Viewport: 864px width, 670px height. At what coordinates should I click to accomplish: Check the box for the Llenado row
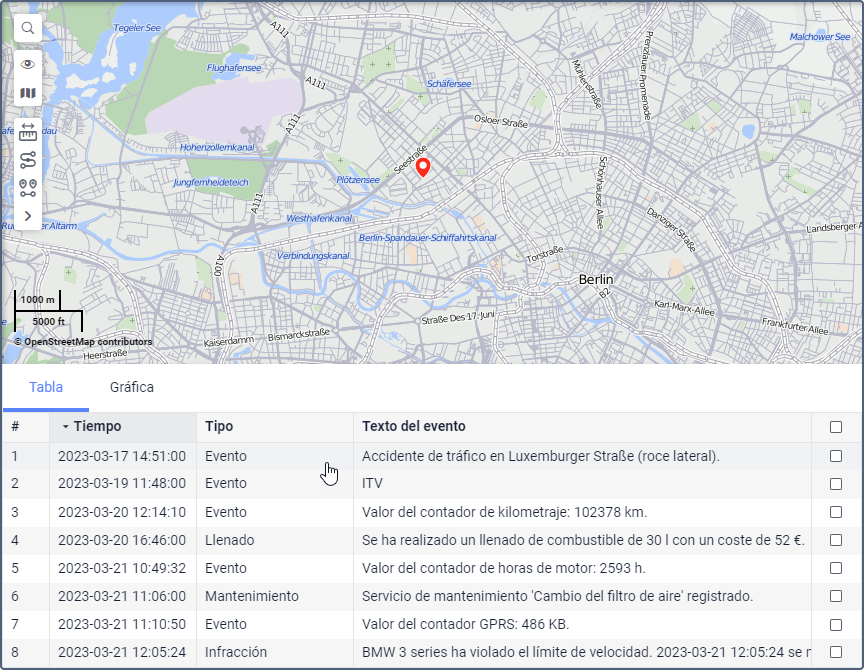tap(836, 540)
